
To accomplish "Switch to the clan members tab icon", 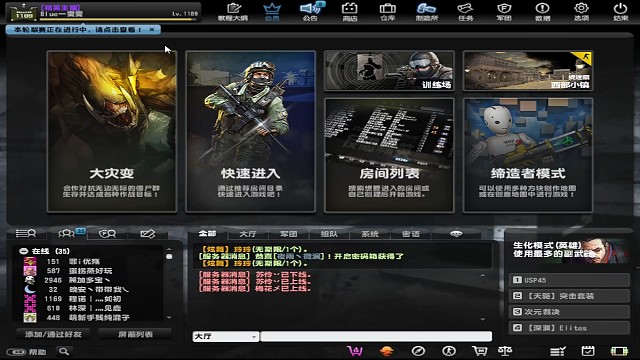I will 107,233.
